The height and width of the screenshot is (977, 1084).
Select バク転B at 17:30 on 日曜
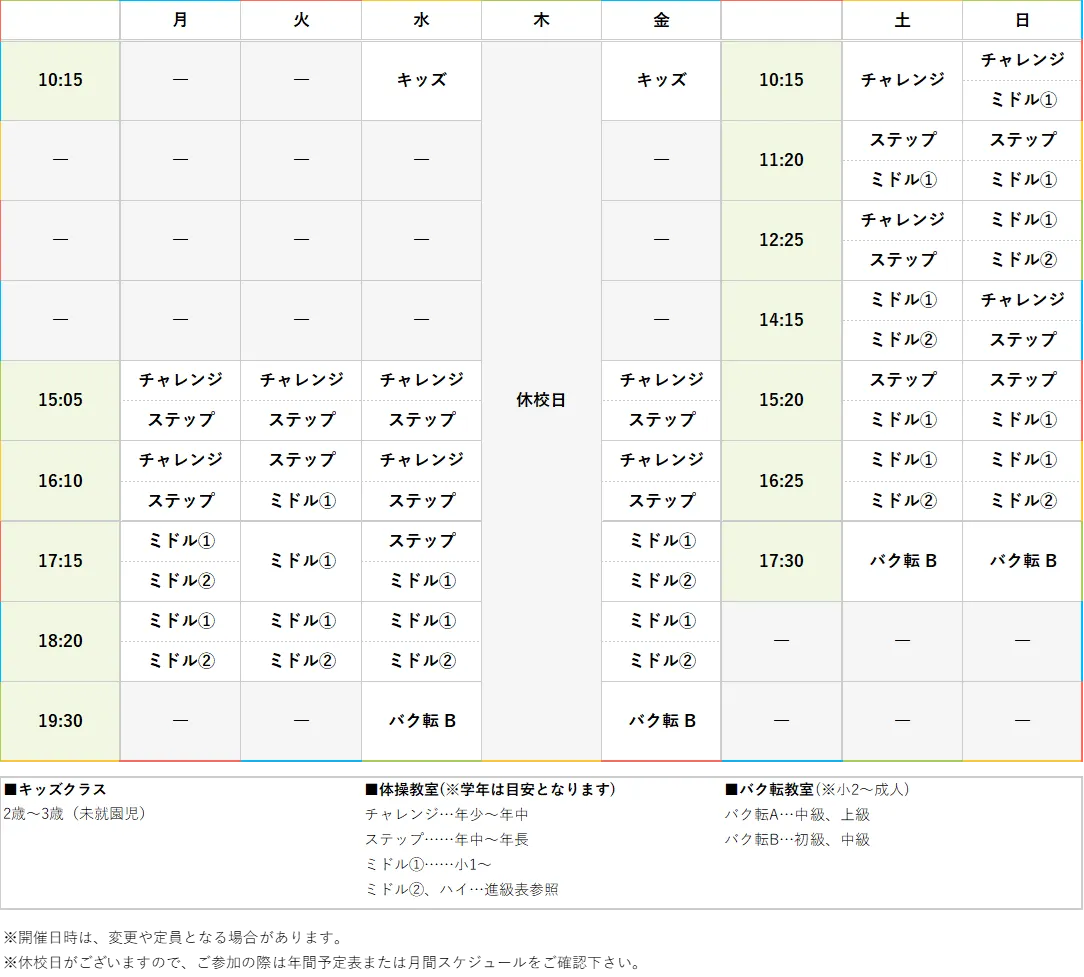click(x=1021, y=561)
